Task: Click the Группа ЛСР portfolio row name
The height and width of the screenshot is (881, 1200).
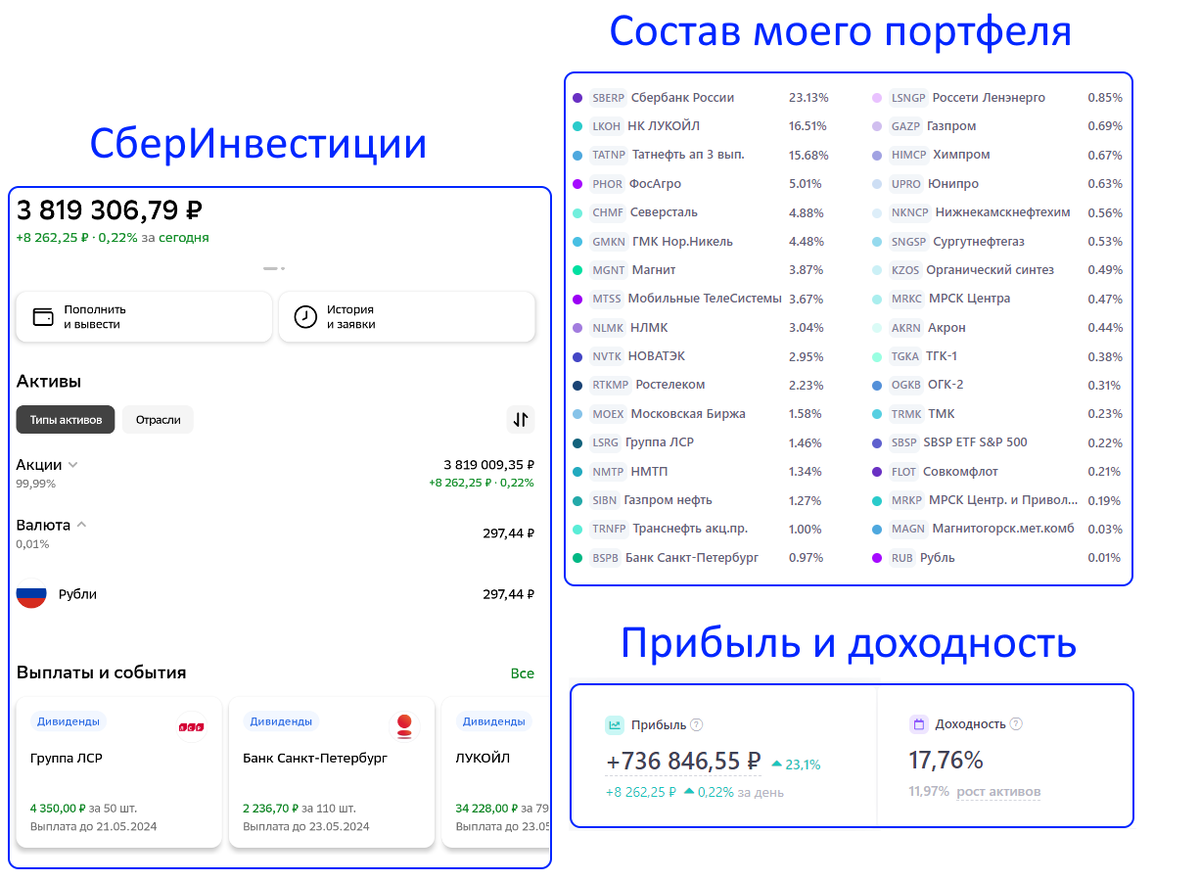Action: tap(661, 443)
